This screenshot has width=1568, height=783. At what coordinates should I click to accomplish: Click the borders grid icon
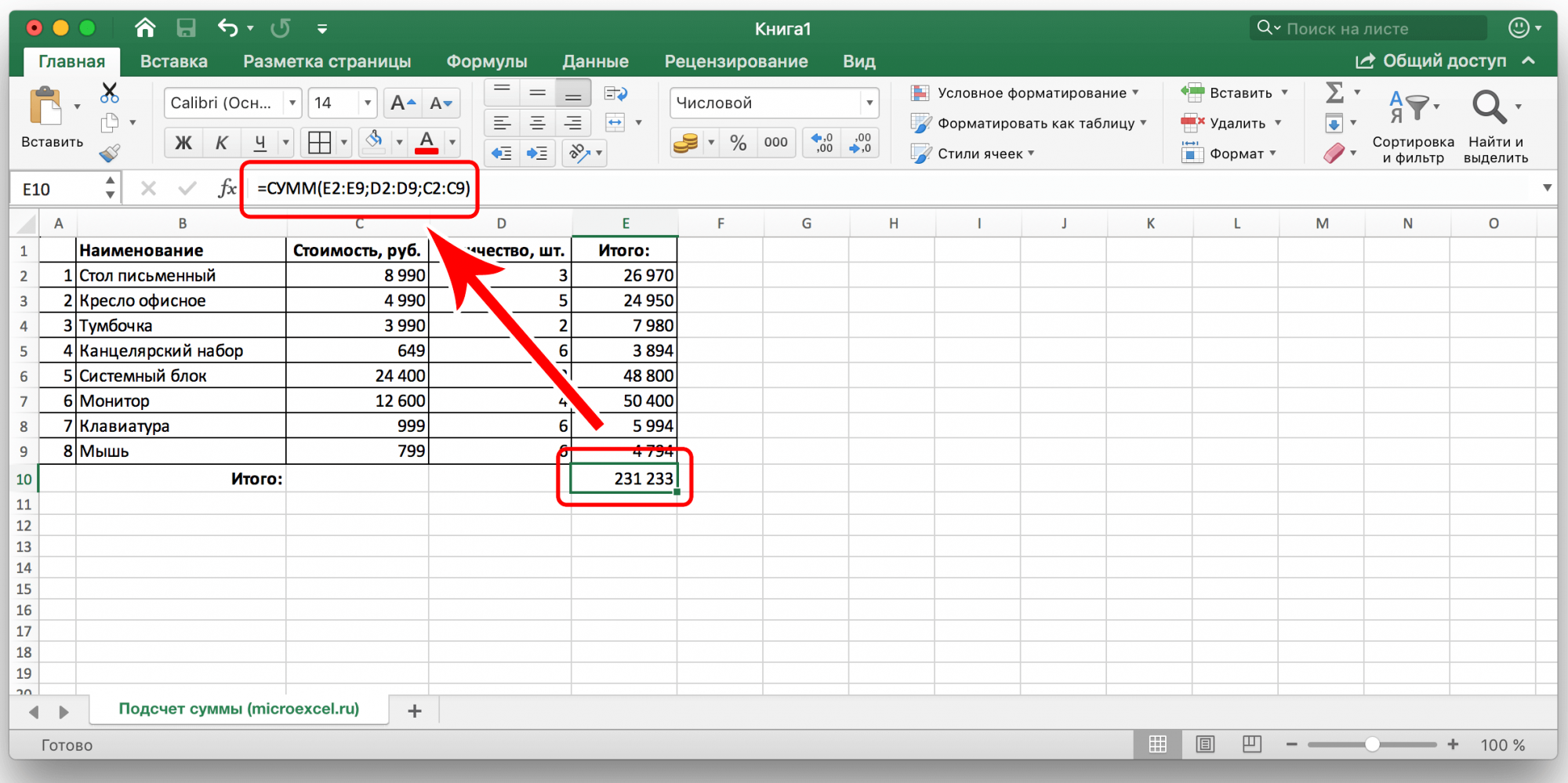pos(320,143)
